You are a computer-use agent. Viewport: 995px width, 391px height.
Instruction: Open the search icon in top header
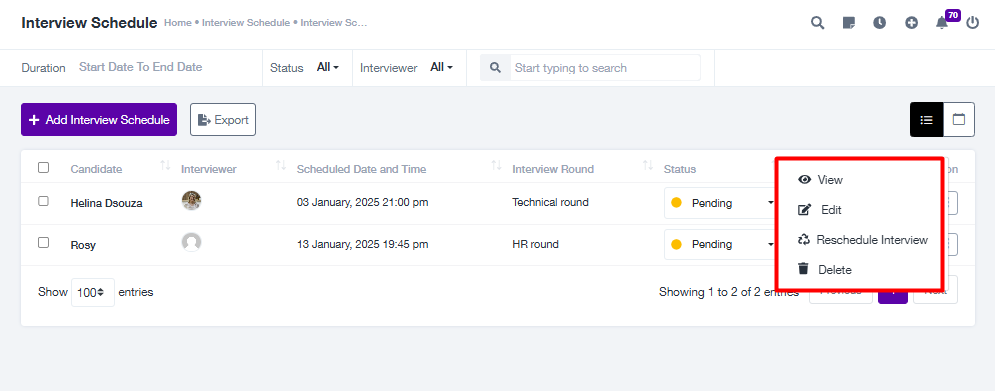818,23
